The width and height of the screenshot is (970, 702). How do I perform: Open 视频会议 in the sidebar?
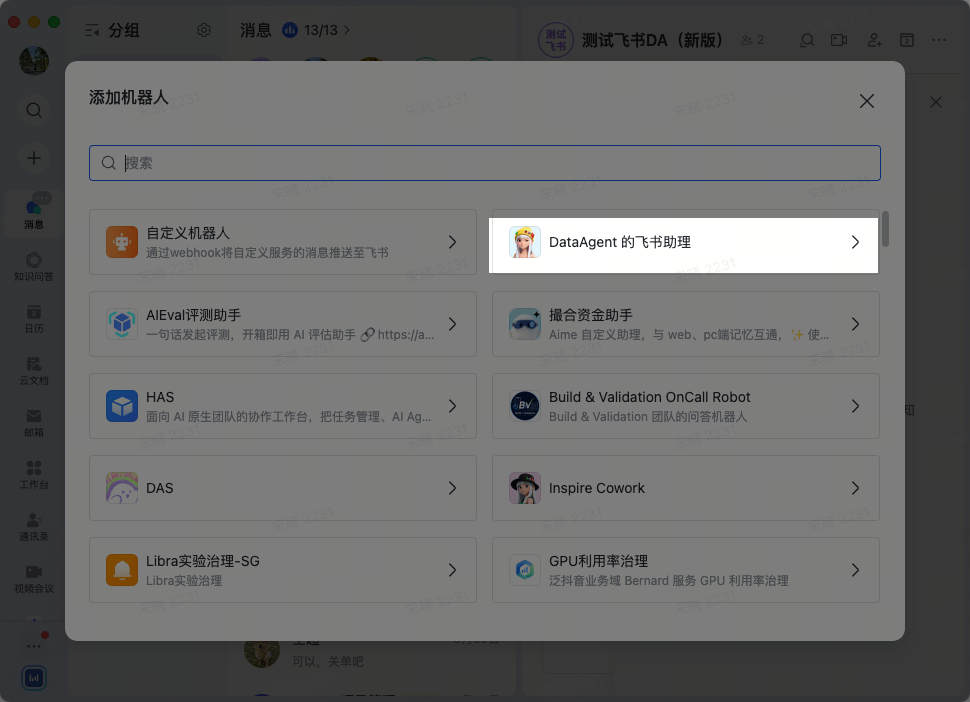34,579
